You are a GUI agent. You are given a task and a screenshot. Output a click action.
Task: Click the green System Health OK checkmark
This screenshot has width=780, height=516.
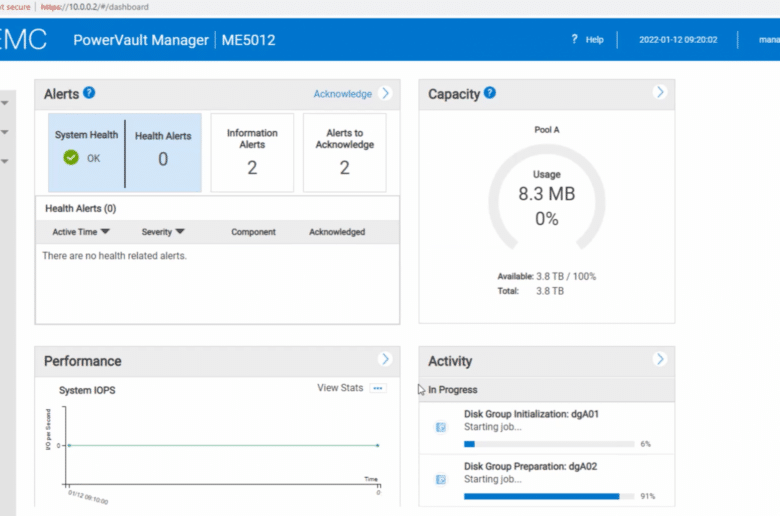[x=71, y=158]
